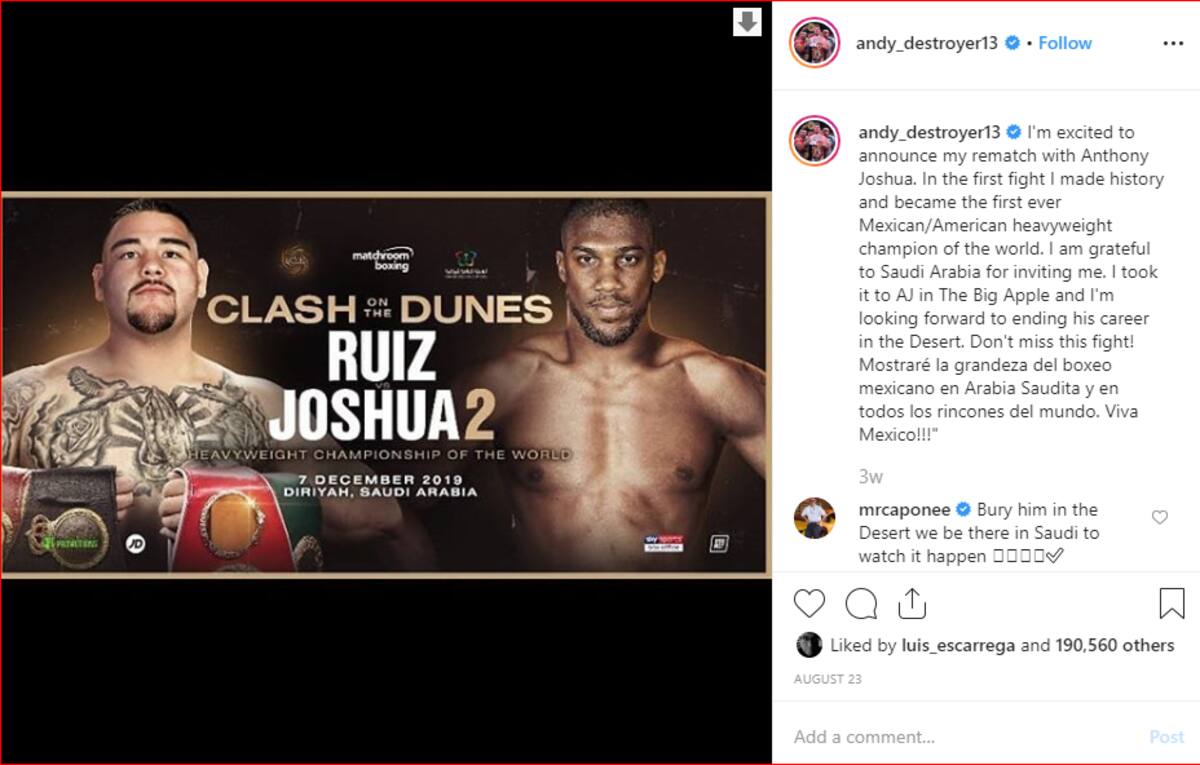Save the post with the bookmark icon
This screenshot has width=1200, height=765.
click(x=1172, y=603)
